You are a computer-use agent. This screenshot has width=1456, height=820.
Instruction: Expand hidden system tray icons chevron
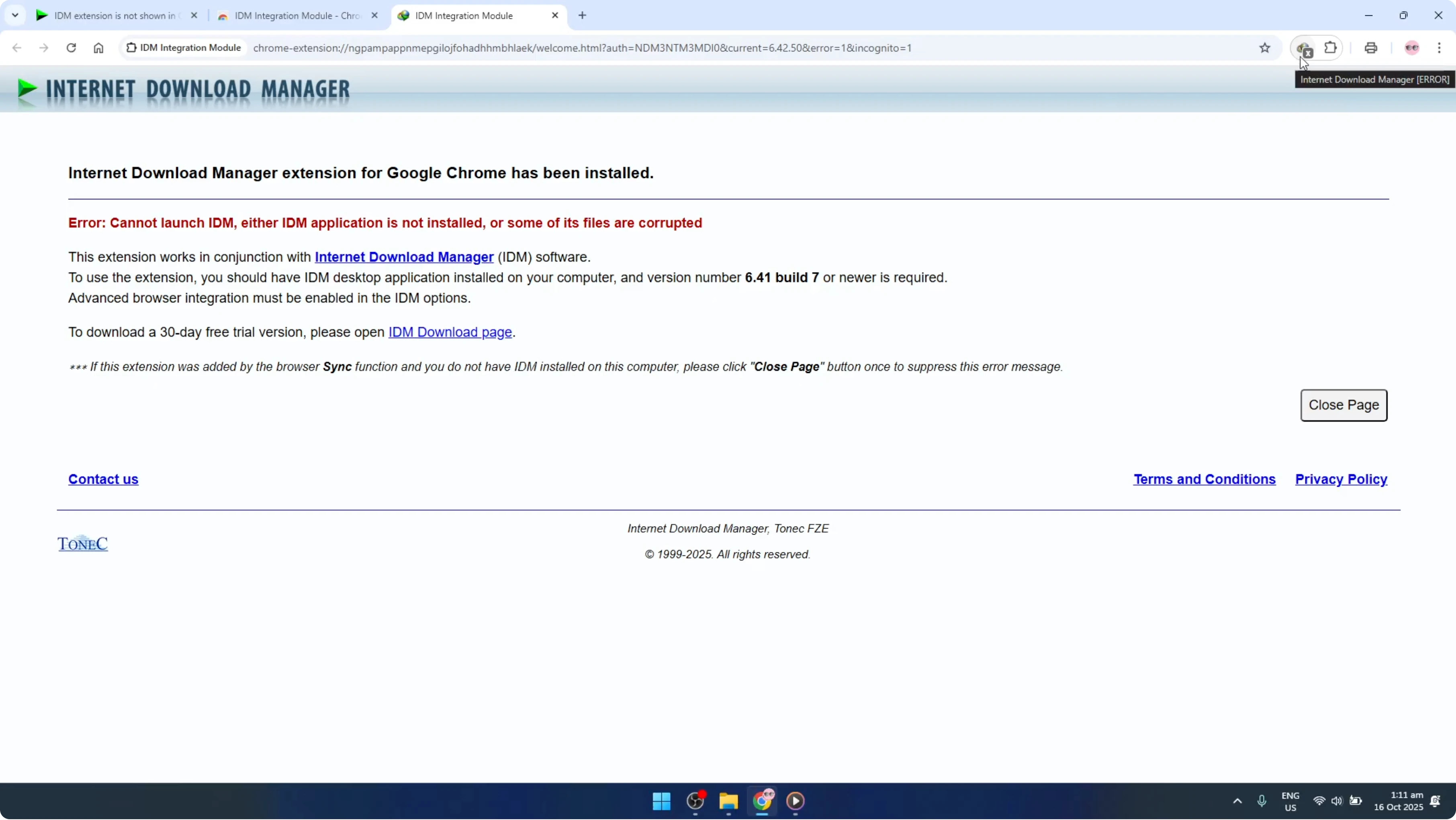(1238, 802)
